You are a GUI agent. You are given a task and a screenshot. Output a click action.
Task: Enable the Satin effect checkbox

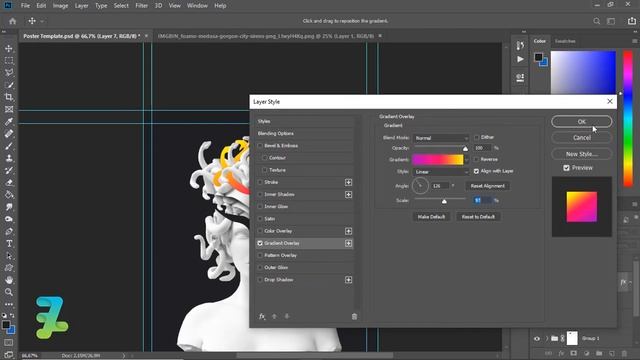(260, 219)
